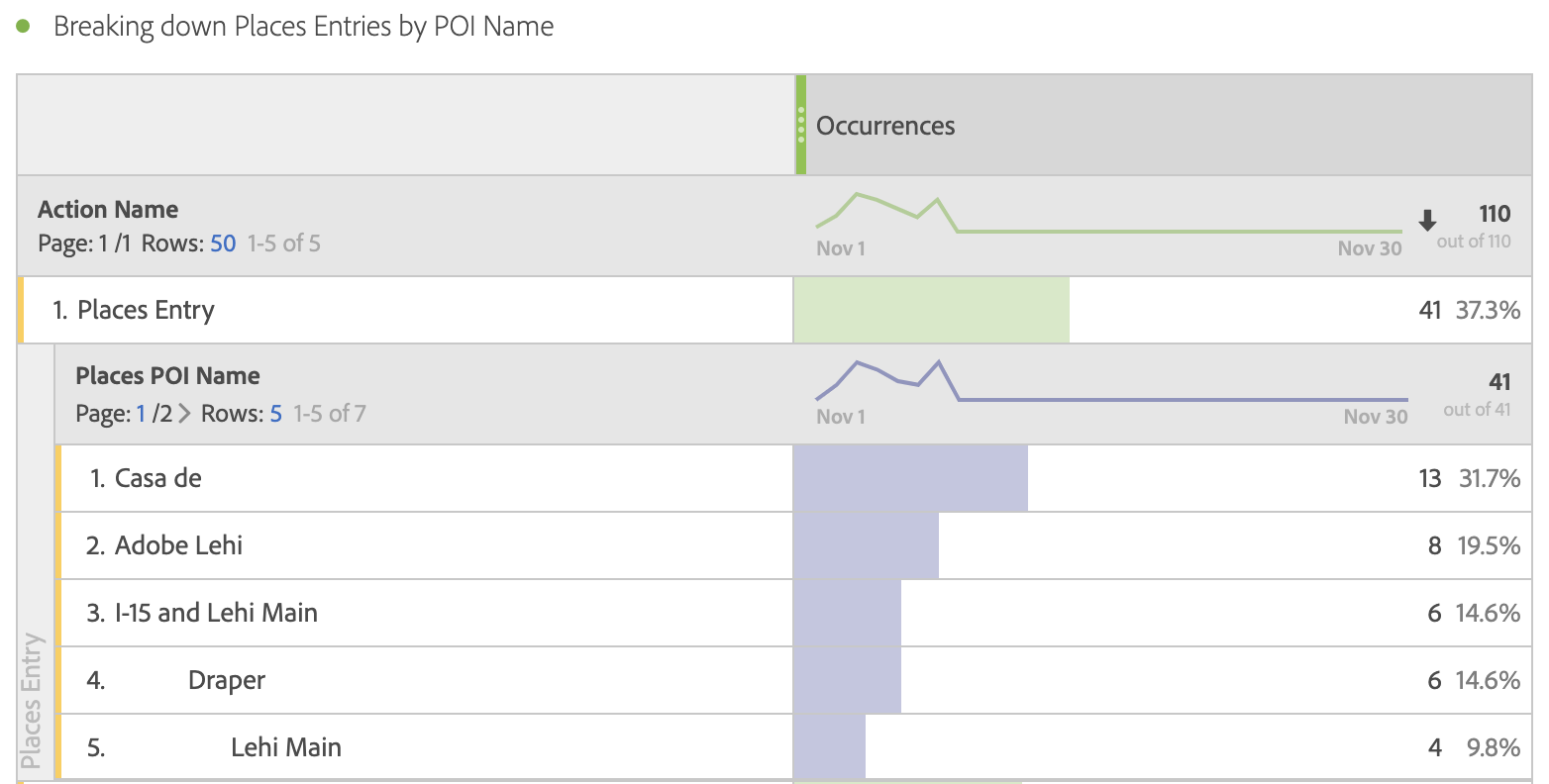Select the Adobe Lehi row

(x=178, y=545)
